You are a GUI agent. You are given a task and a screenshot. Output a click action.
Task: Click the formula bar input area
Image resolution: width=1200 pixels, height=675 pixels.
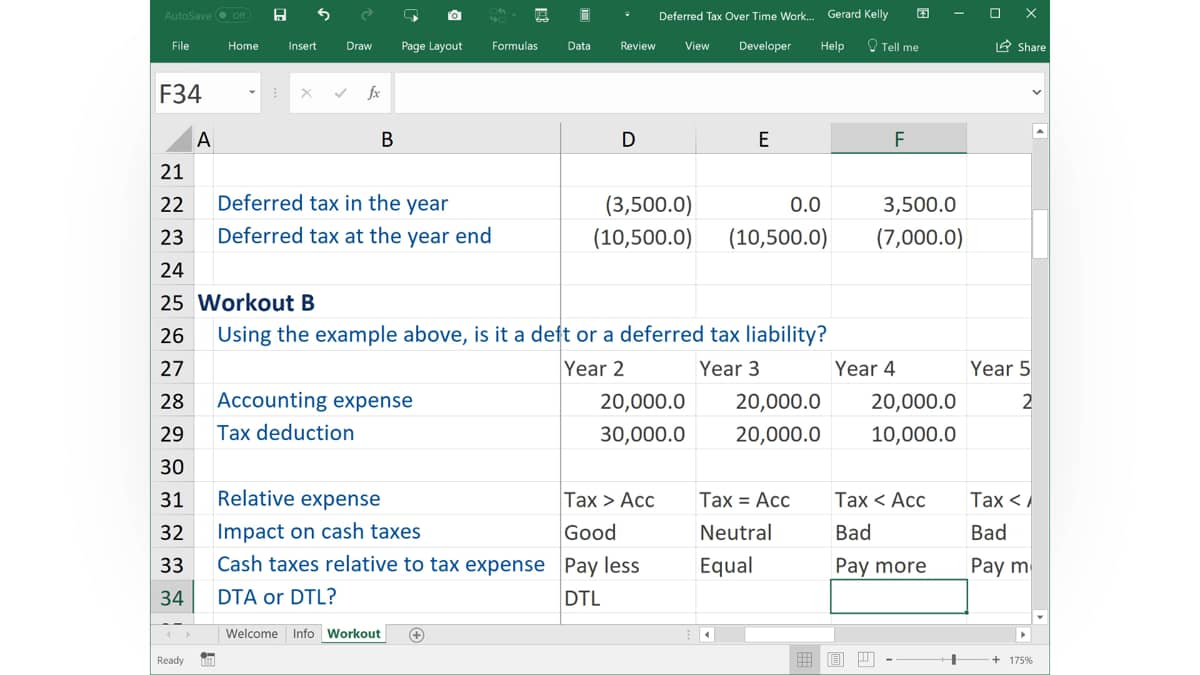(x=710, y=94)
